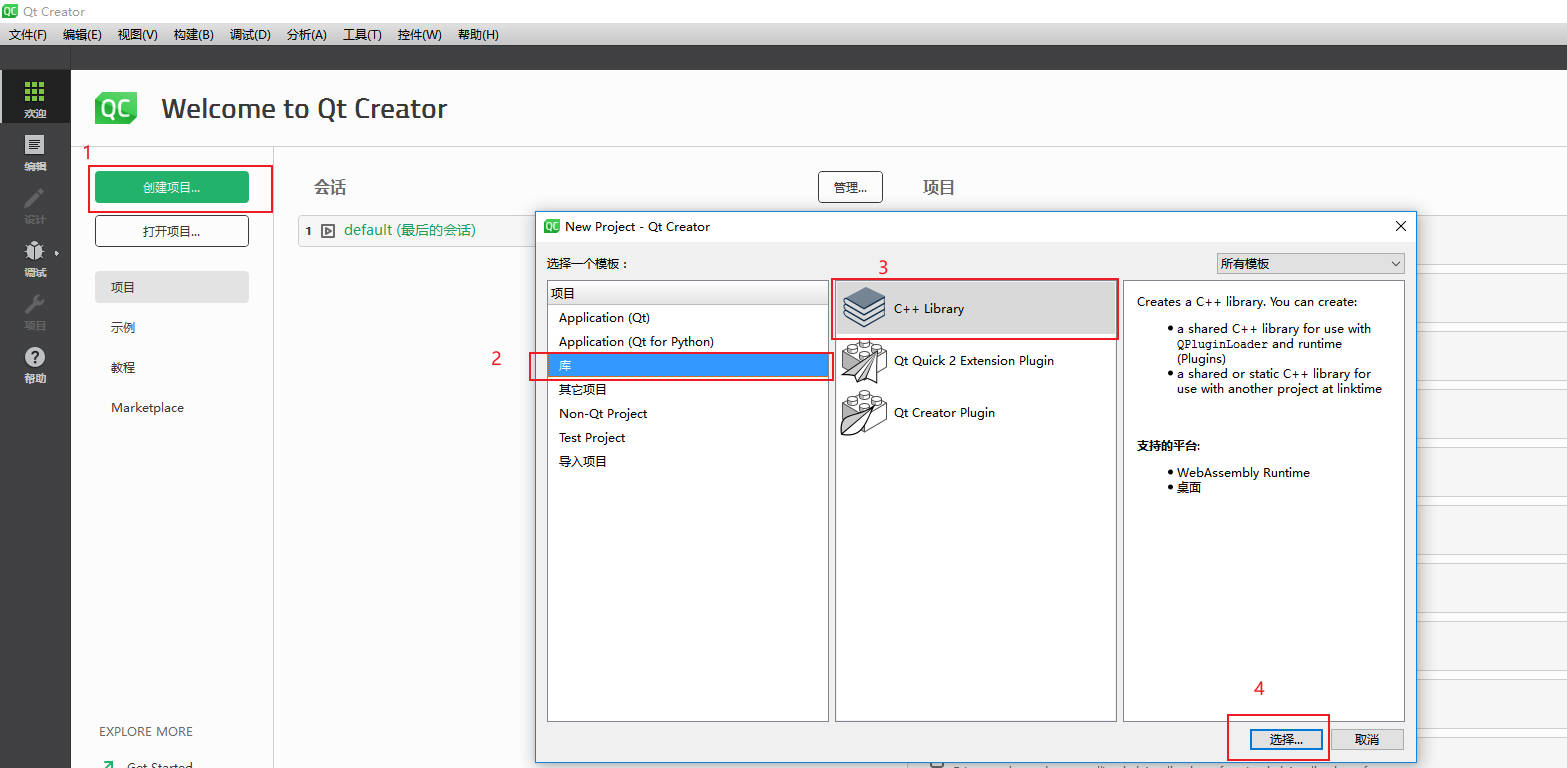The width and height of the screenshot is (1567, 768).
Task: Switch to the Edit (编辑) mode
Action: 35,152
